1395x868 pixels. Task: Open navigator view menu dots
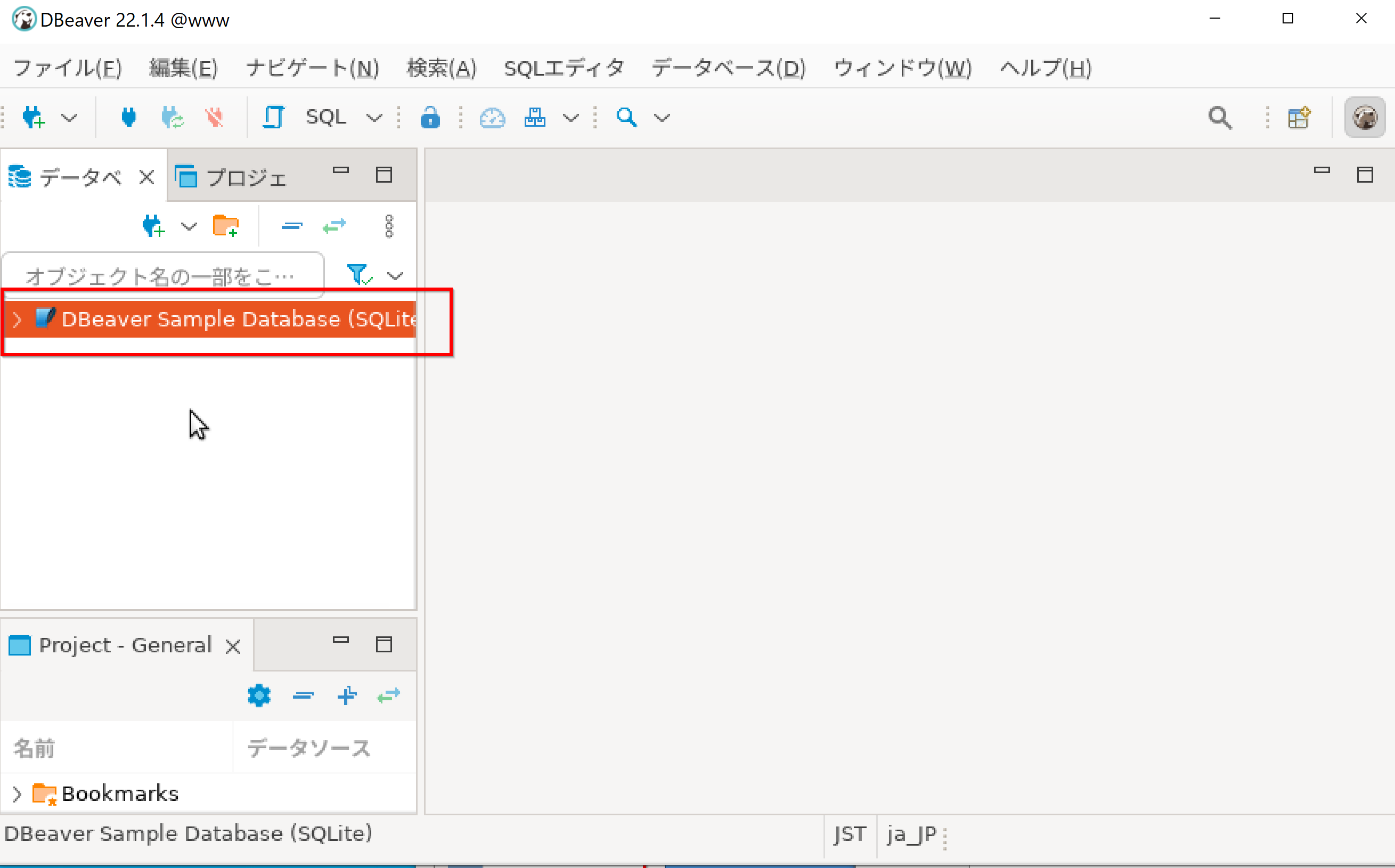[x=389, y=226]
